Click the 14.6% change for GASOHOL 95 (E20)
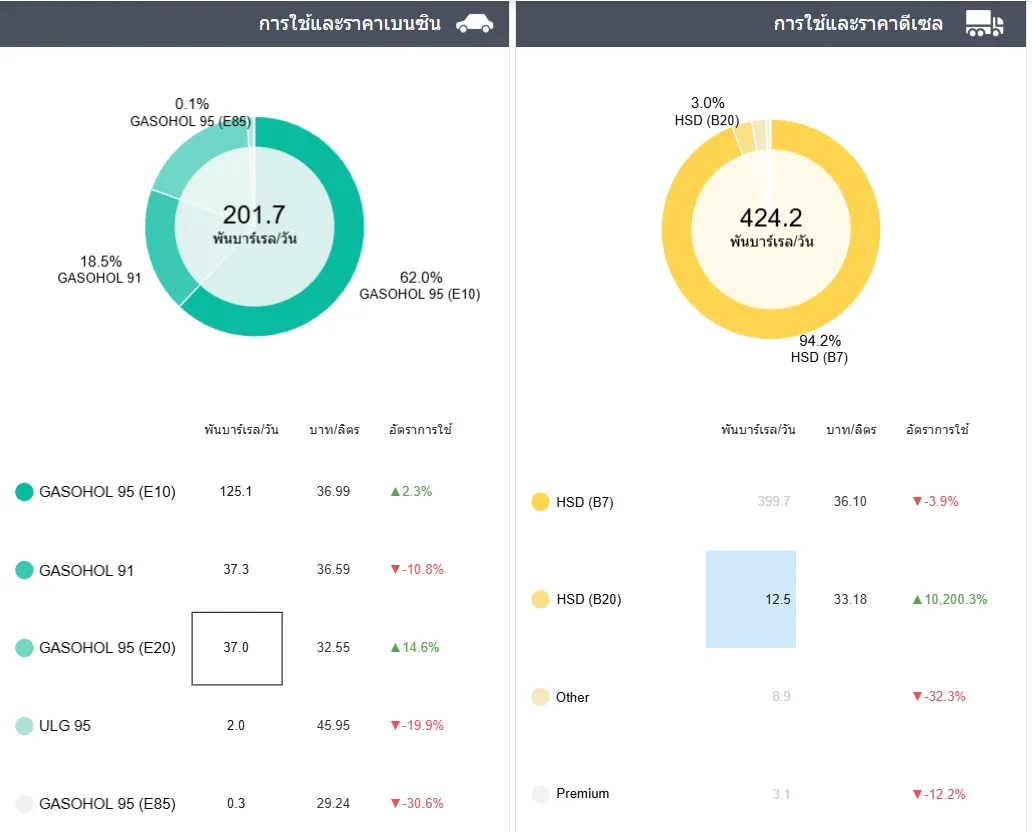Screen dimensions: 1032x832 point(415,647)
